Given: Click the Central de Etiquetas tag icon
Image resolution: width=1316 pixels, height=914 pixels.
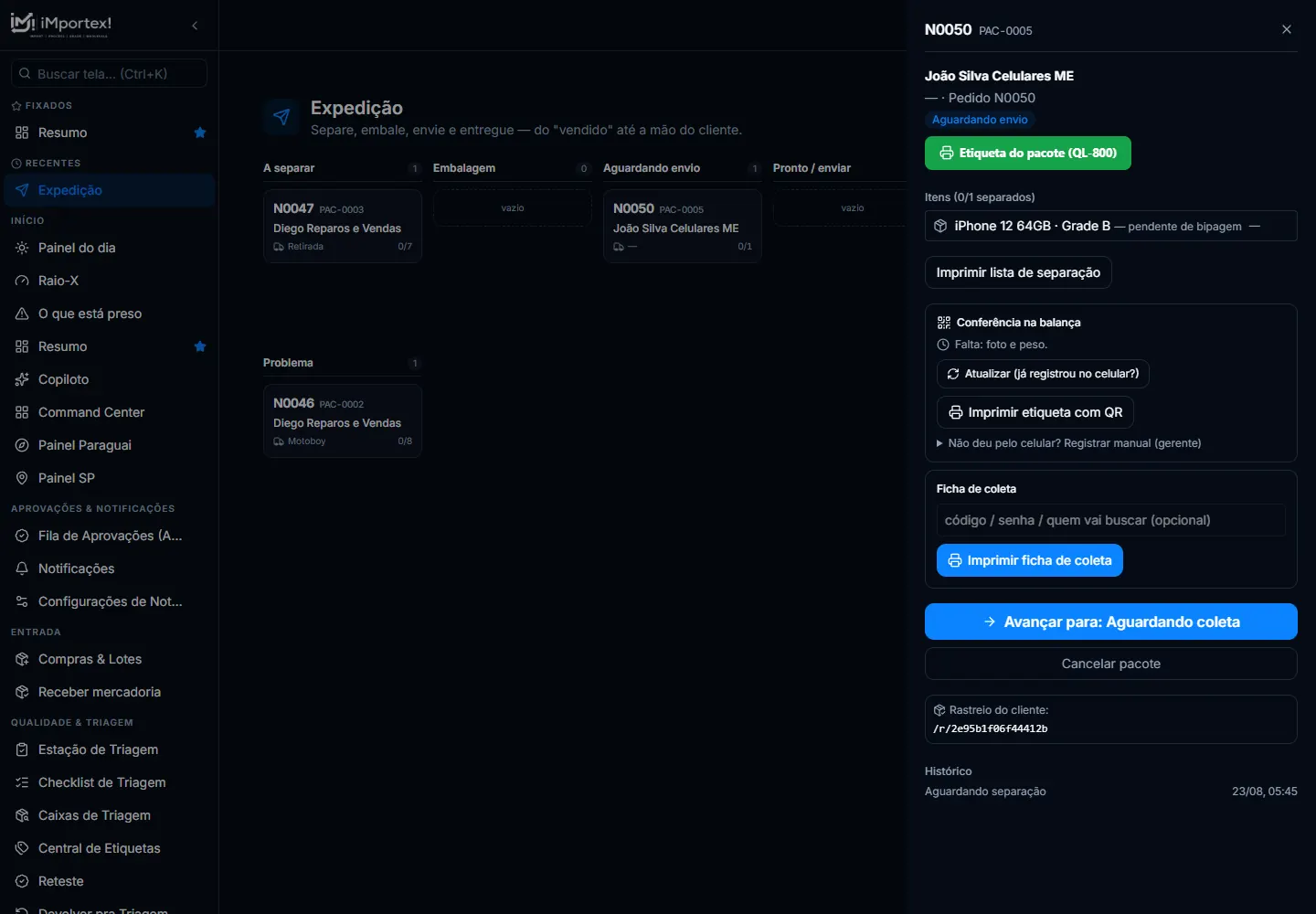Looking at the screenshot, I should tap(22, 848).
